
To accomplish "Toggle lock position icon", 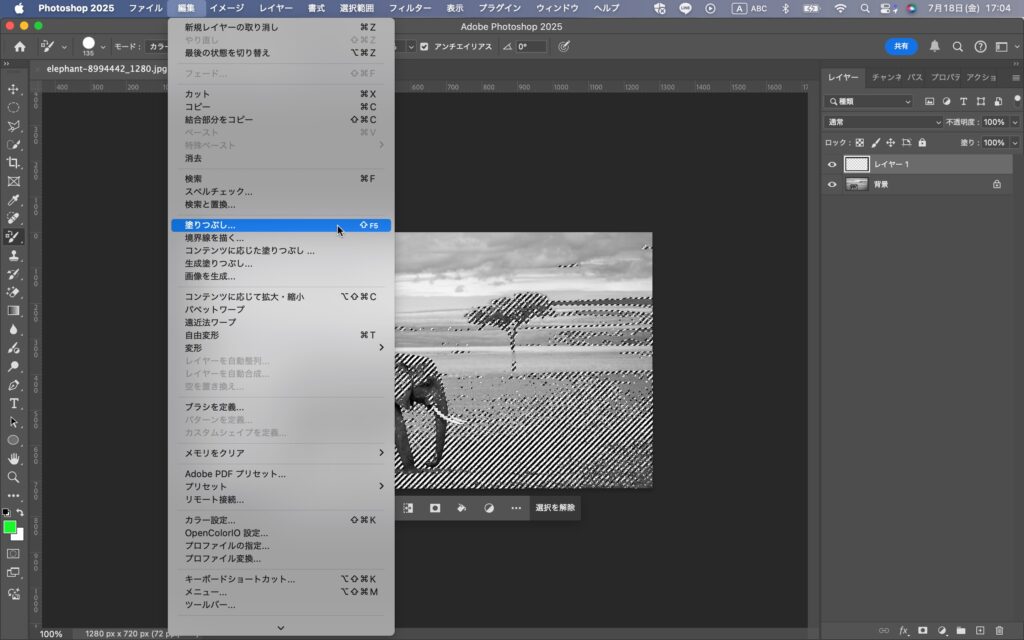I will tap(890, 142).
